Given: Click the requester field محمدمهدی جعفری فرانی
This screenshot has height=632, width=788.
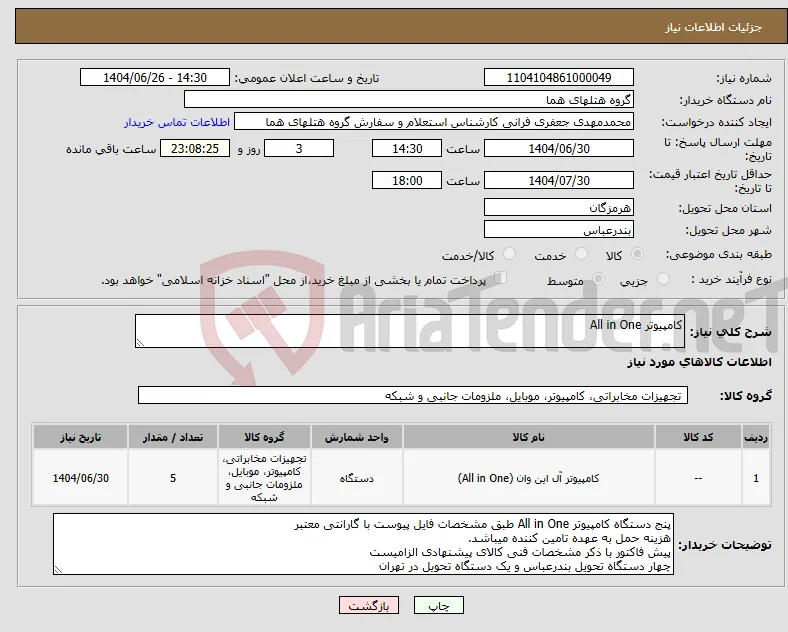Looking at the screenshot, I should (x=434, y=122).
